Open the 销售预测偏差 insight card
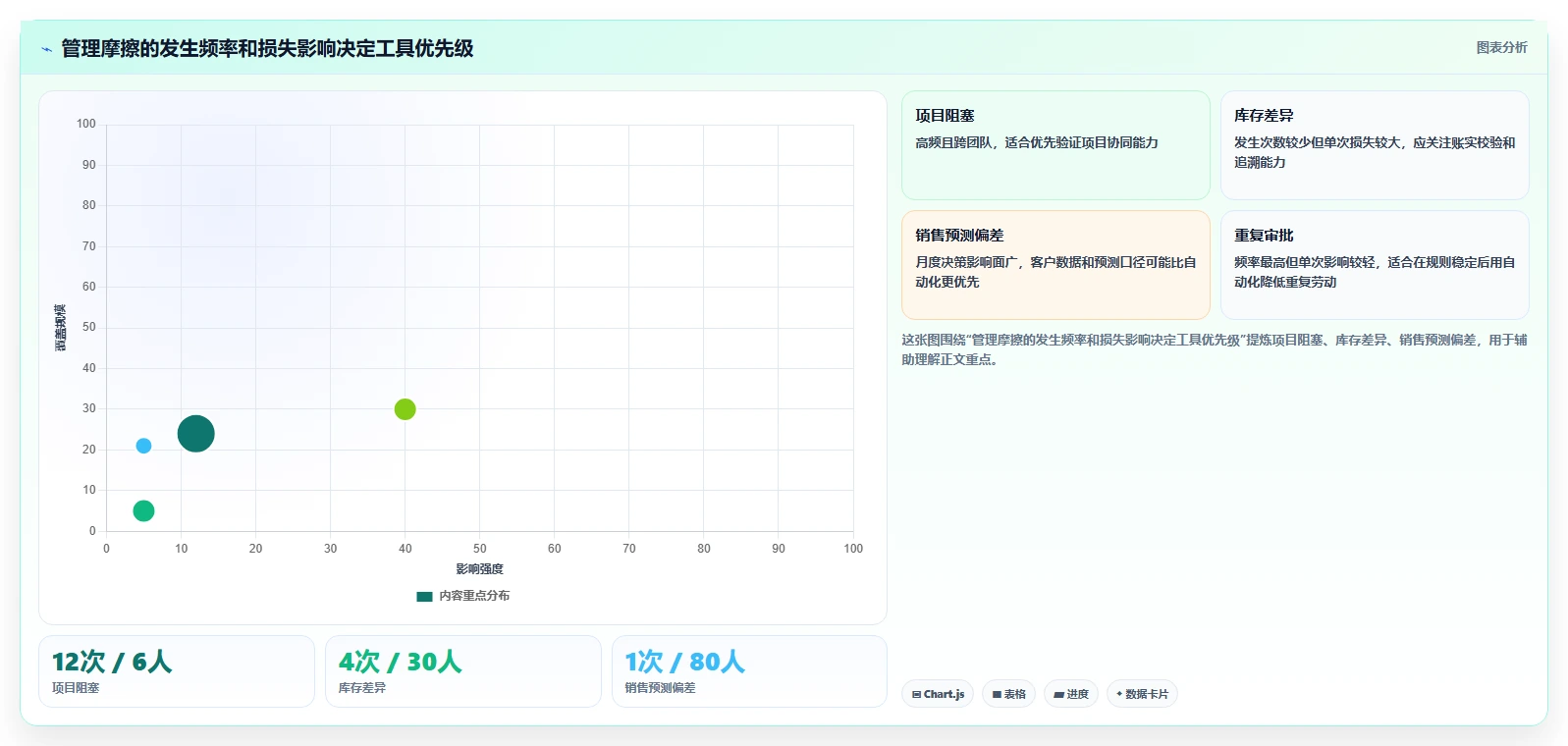Screen dimensions: 1568x746 [x=1055, y=265]
